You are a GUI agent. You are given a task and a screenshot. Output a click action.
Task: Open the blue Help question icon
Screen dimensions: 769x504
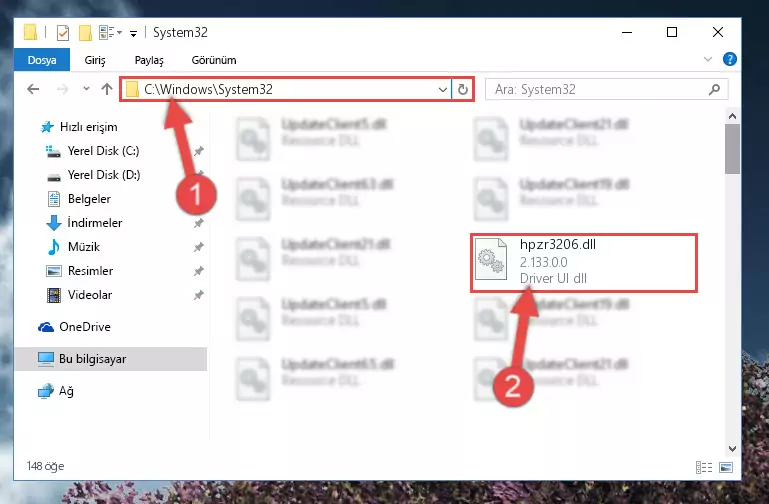pos(730,59)
